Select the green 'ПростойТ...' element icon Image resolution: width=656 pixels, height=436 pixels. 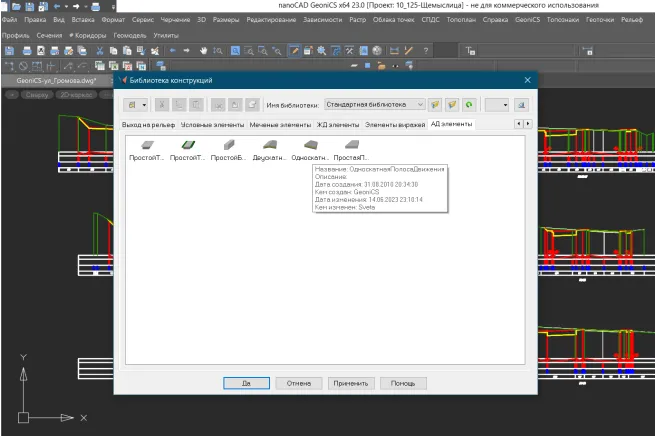click(x=188, y=146)
